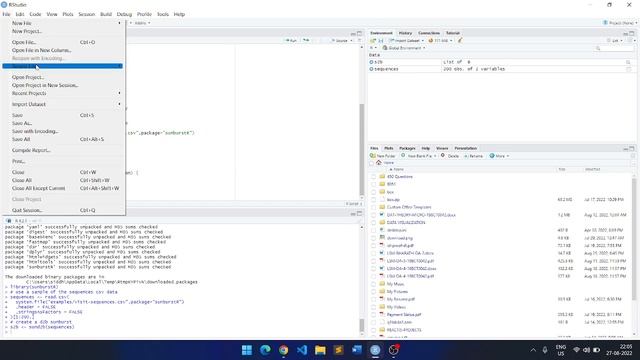The image size is (640, 360).
Task: Open the Tools menu
Action: click(163, 14)
